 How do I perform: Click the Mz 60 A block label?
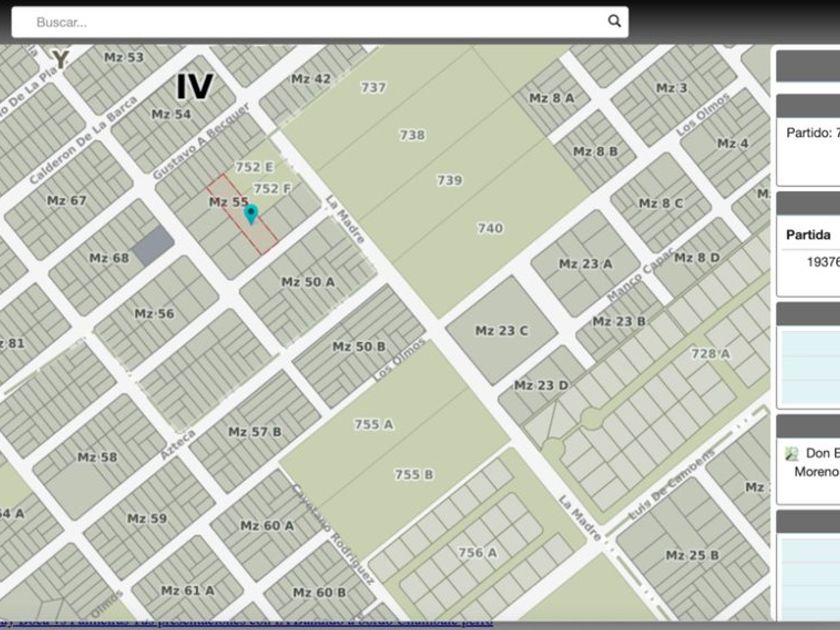pos(267,526)
